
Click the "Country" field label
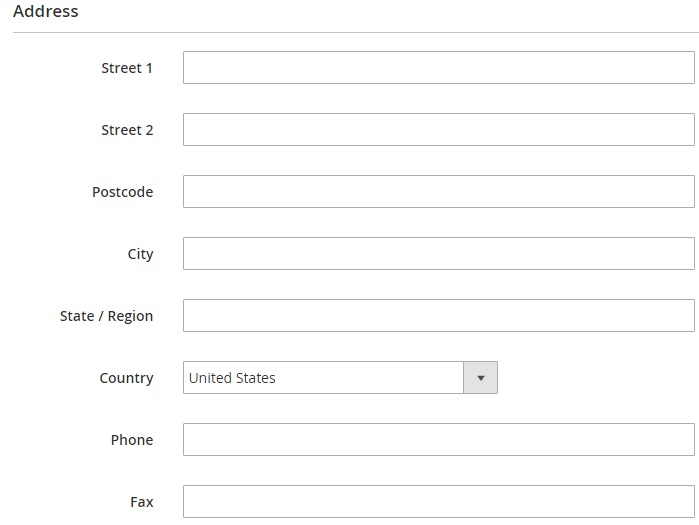[x=126, y=378]
